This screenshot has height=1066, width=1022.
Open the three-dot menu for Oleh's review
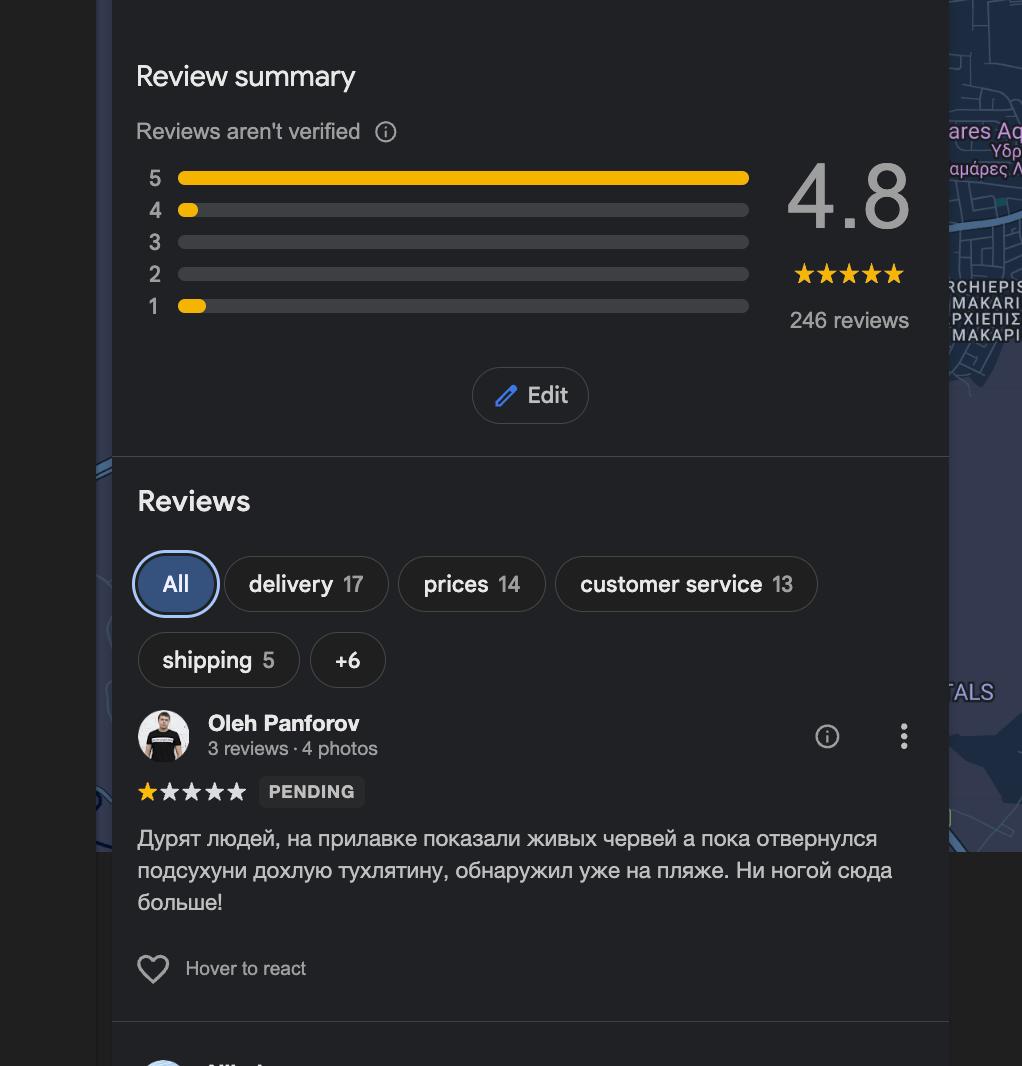coord(904,737)
